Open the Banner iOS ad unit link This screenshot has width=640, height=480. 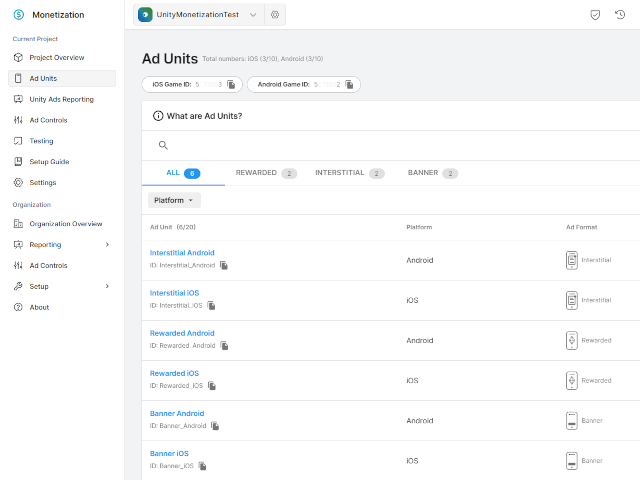coord(169,453)
